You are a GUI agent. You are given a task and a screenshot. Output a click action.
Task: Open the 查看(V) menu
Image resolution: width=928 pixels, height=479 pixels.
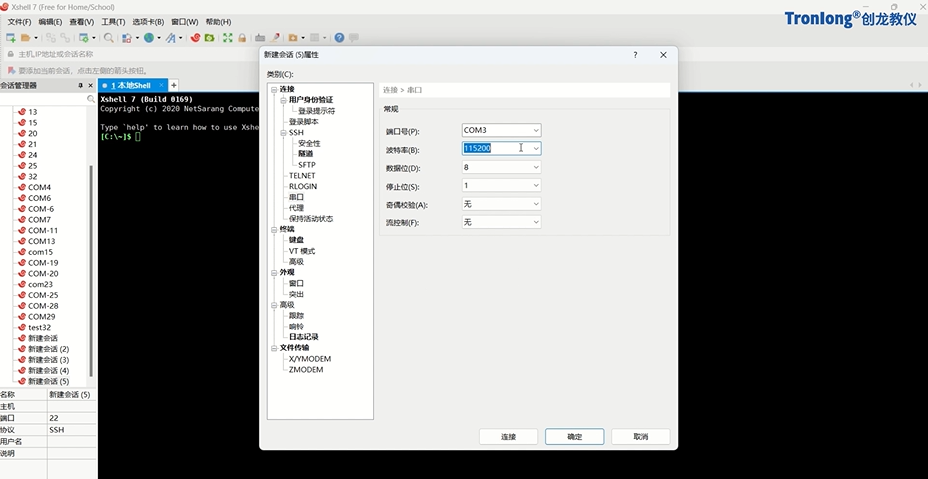point(82,22)
